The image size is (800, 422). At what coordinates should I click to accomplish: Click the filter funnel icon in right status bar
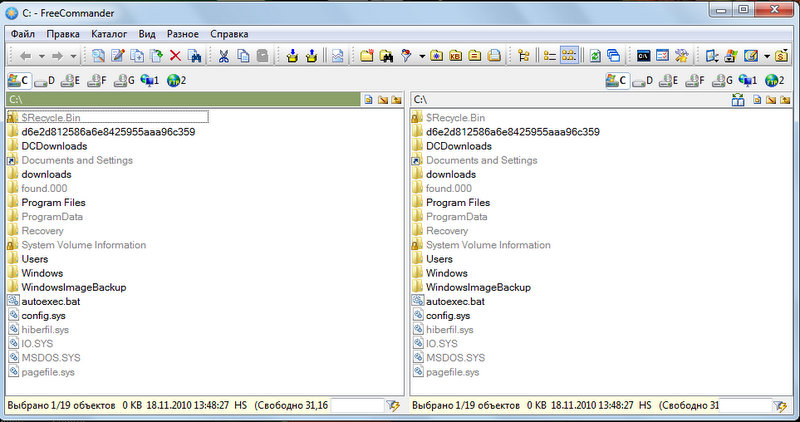coord(780,406)
